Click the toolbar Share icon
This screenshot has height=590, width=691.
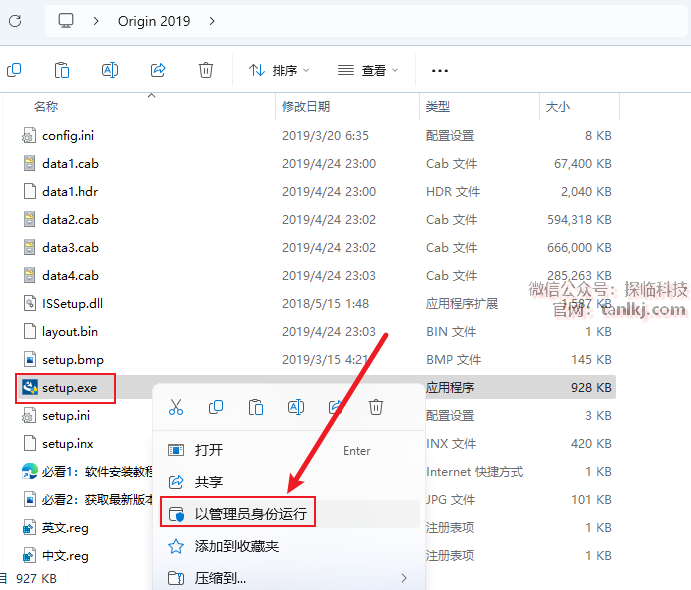click(158, 70)
